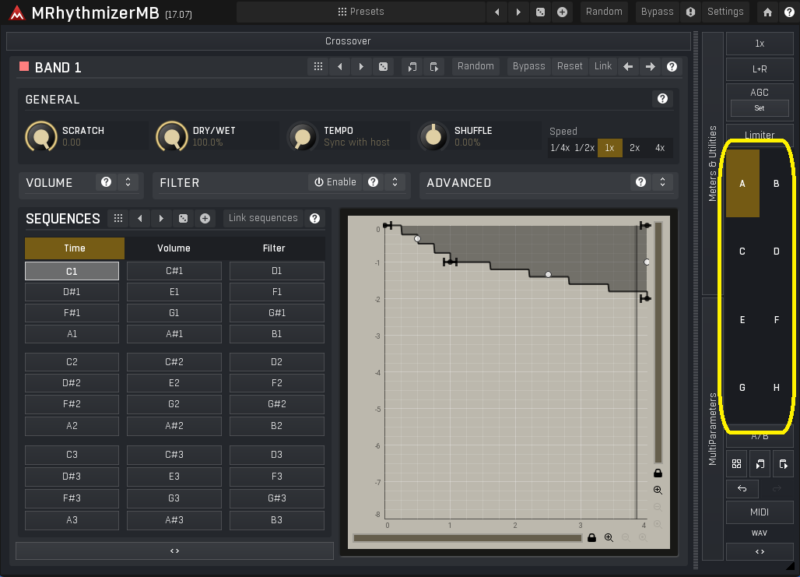Add a new sequence with plus icon

point(205,218)
